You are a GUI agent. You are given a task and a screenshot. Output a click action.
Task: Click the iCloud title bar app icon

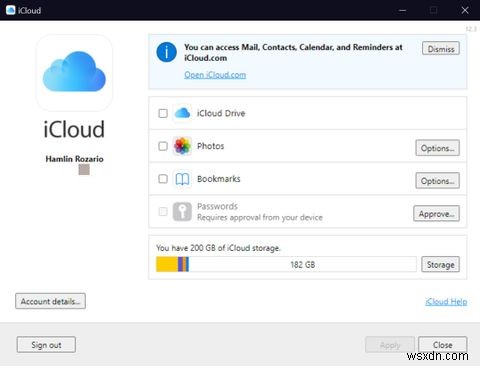click(11, 10)
